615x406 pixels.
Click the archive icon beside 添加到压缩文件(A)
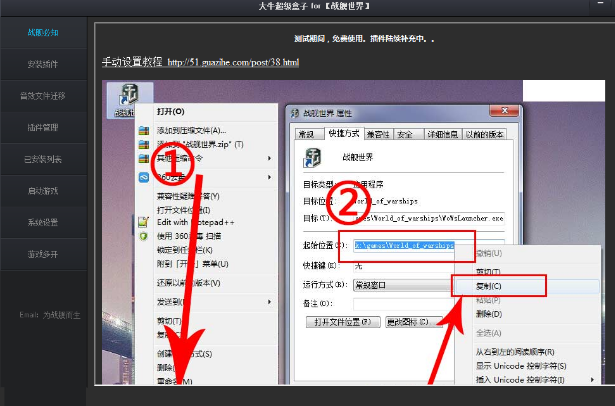(x=144, y=131)
